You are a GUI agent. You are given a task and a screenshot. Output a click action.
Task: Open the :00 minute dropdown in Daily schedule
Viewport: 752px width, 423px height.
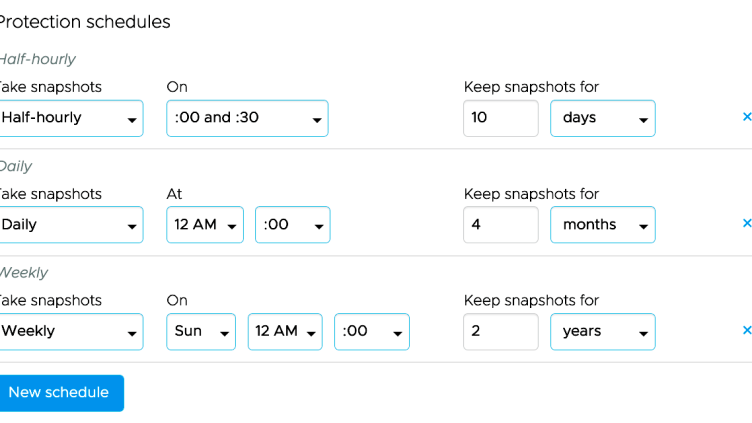pyautogui.click(x=292, y=225)
